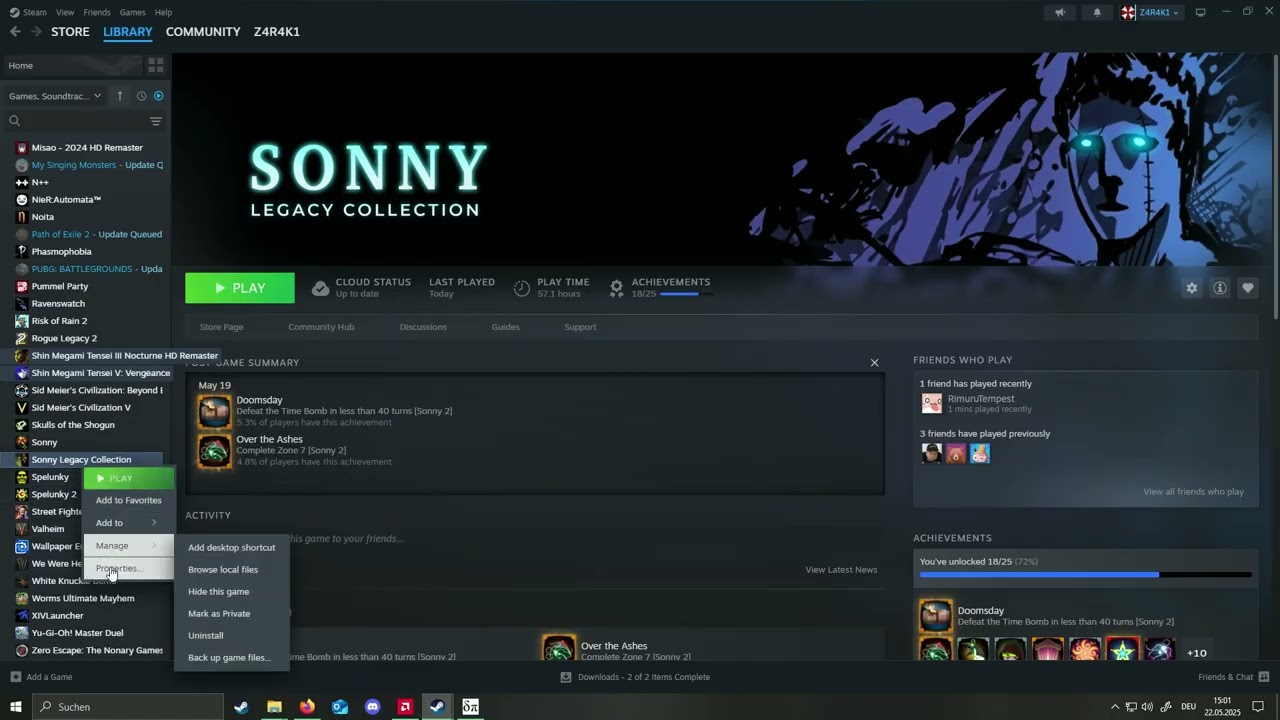Screen dimensions: 1280x720
Task: Open the Support link
Action: [580, 327]
